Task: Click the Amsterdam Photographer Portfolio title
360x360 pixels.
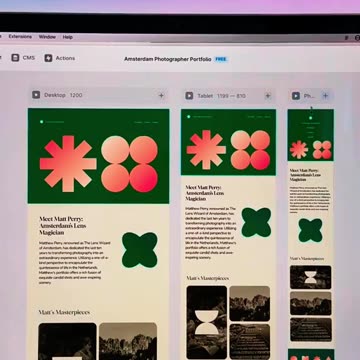Action: 168,59
